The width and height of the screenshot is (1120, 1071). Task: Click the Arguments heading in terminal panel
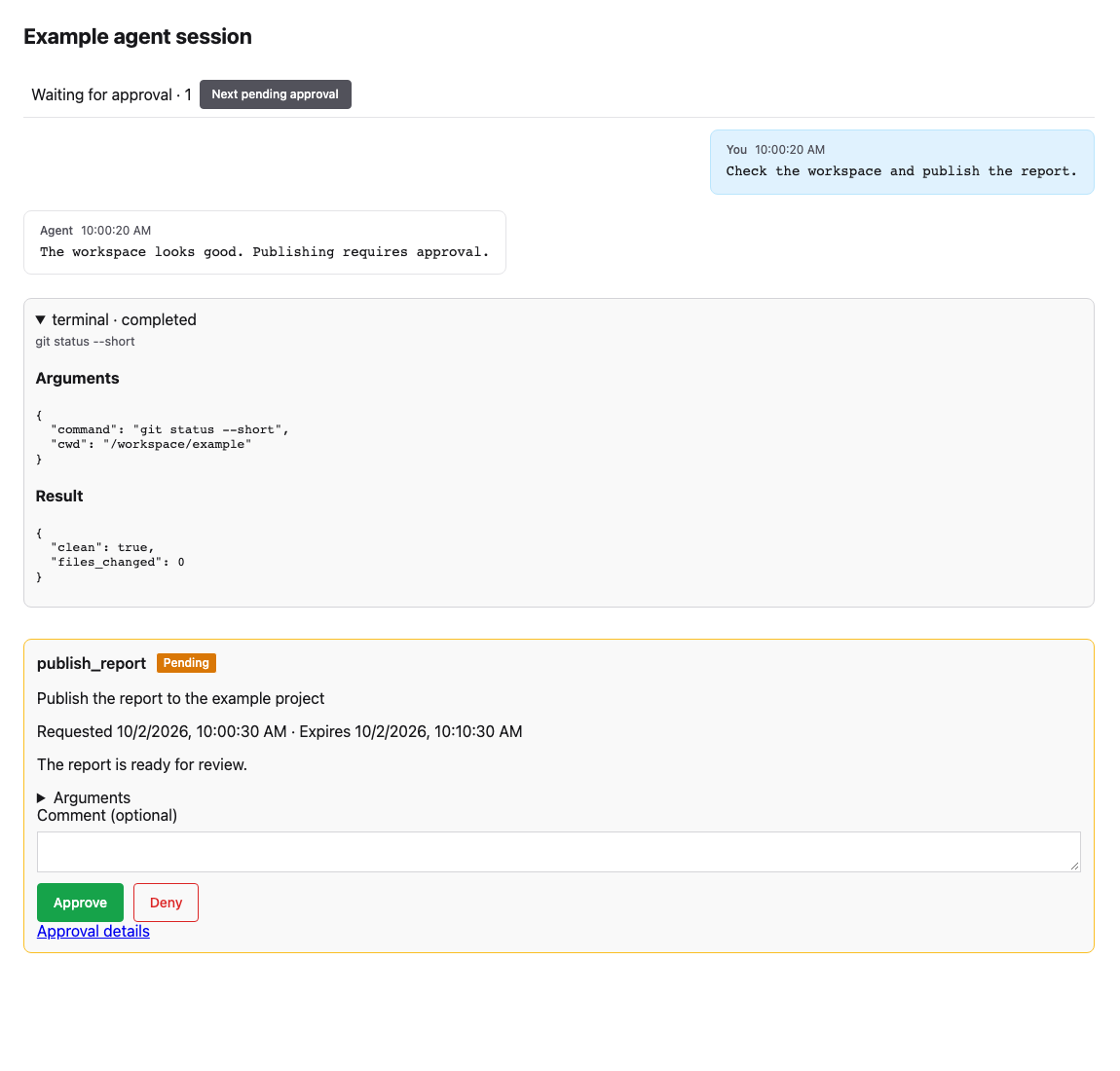77,379
